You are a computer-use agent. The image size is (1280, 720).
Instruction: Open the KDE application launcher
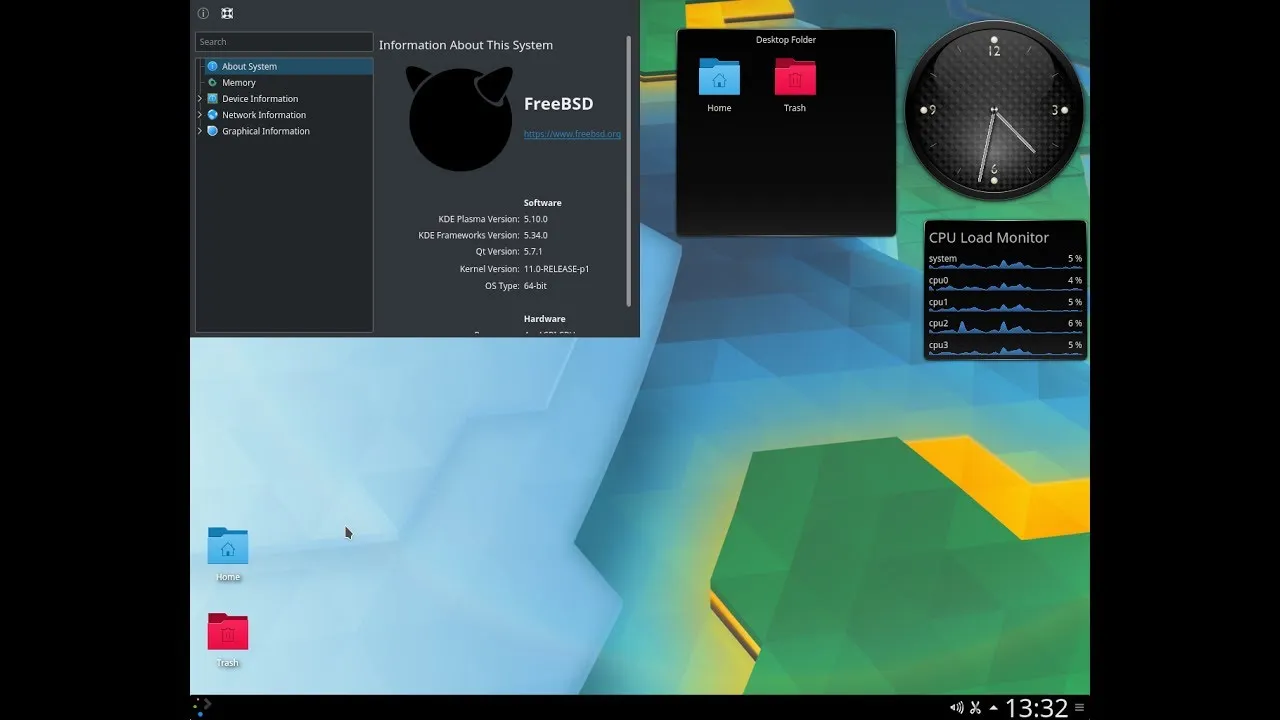(202, 707)
